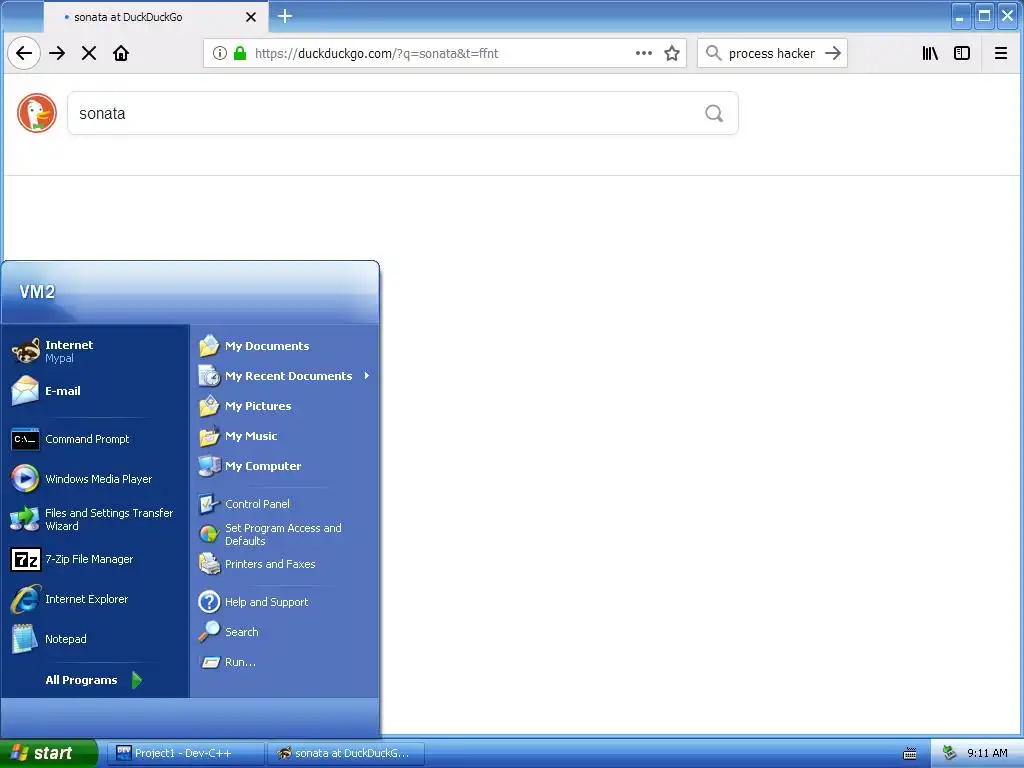Open Set Program Access and Defaults

pos(285,534)
